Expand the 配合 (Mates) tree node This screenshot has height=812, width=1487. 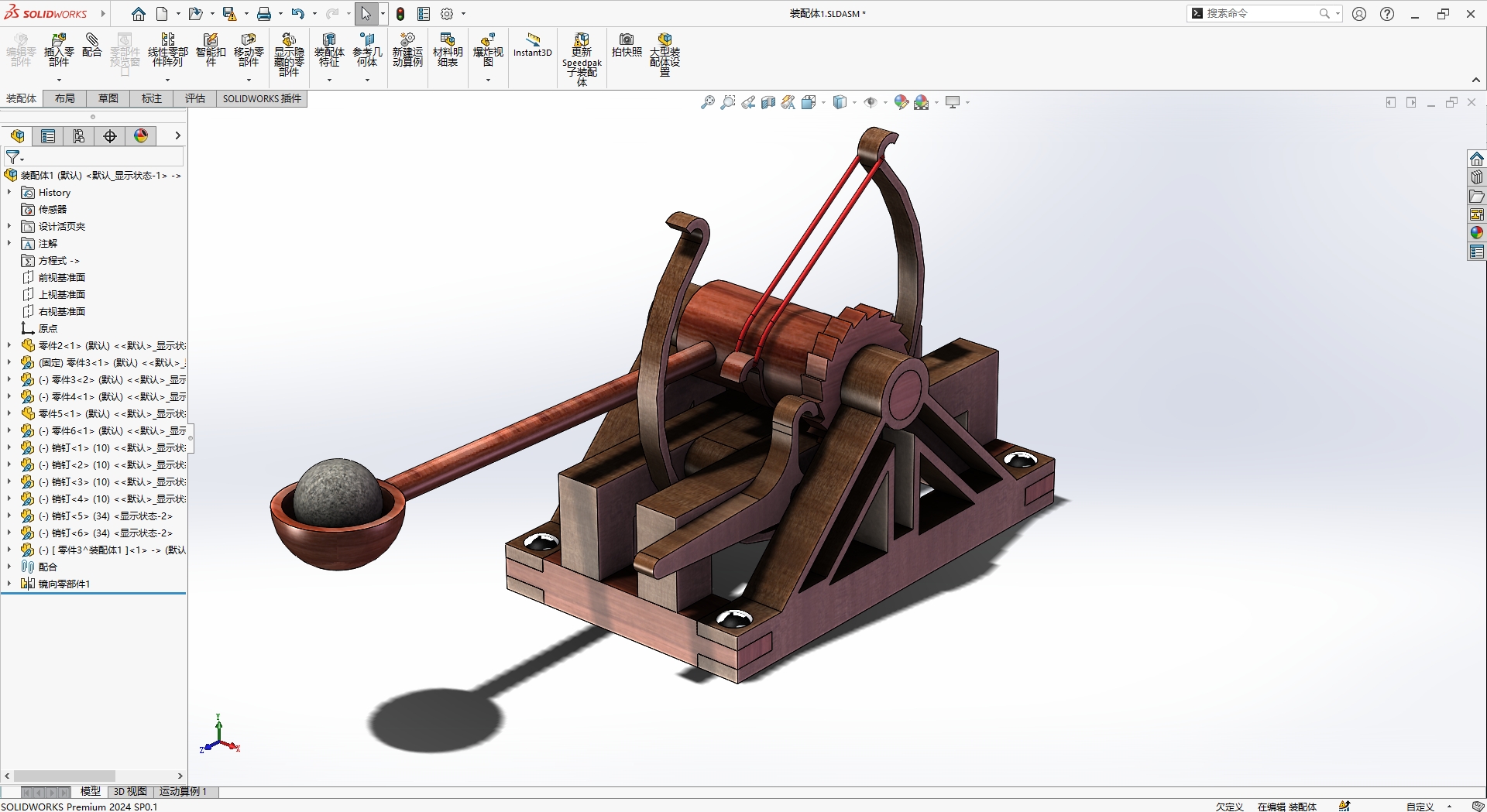pyautogui.click(x=9, y=567)
